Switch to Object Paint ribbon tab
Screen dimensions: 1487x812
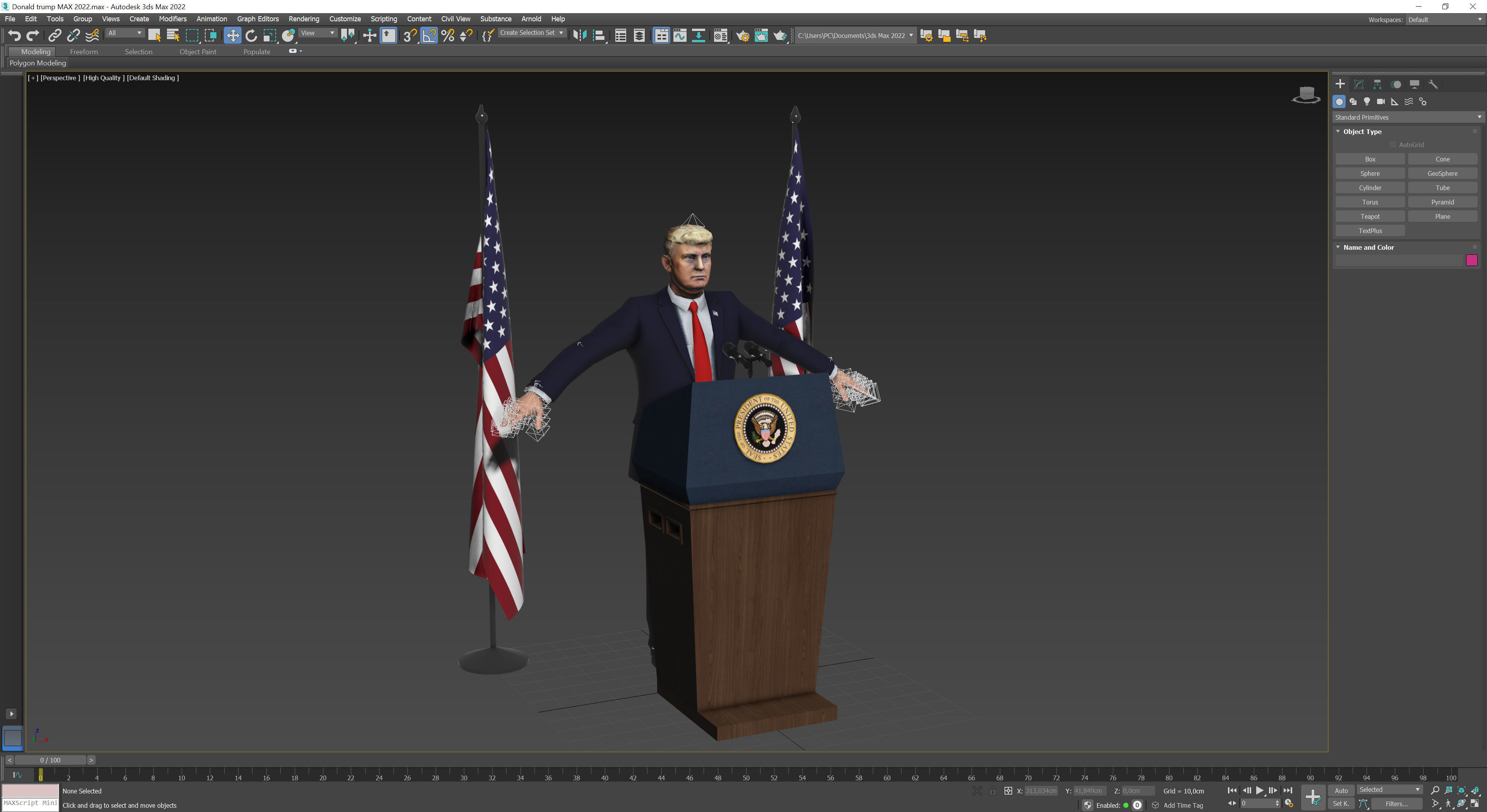(x=198, y=52)
